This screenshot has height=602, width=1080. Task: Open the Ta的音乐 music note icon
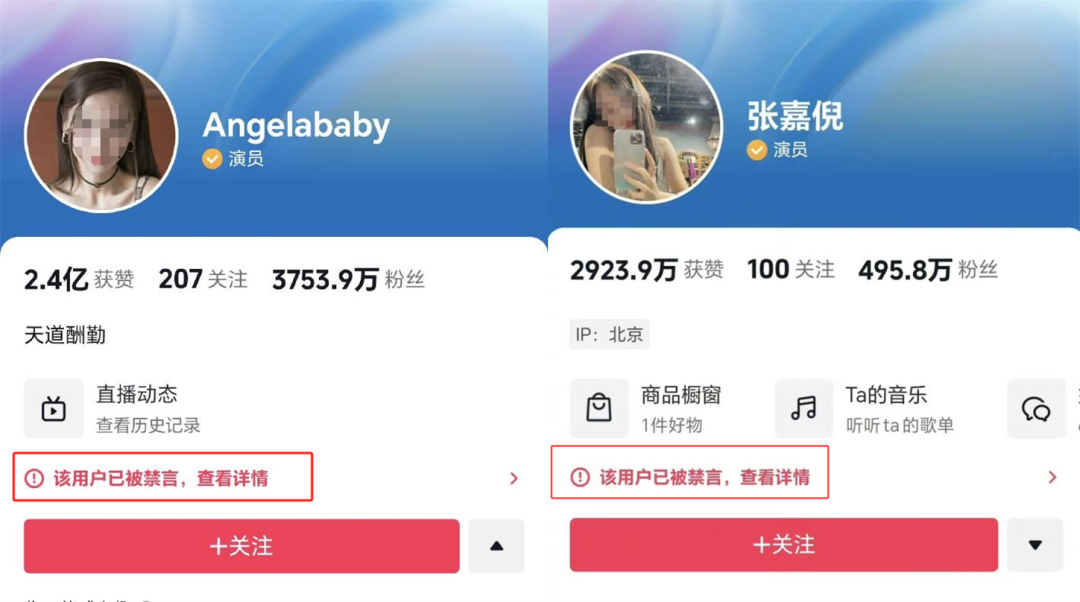point(803,408)
